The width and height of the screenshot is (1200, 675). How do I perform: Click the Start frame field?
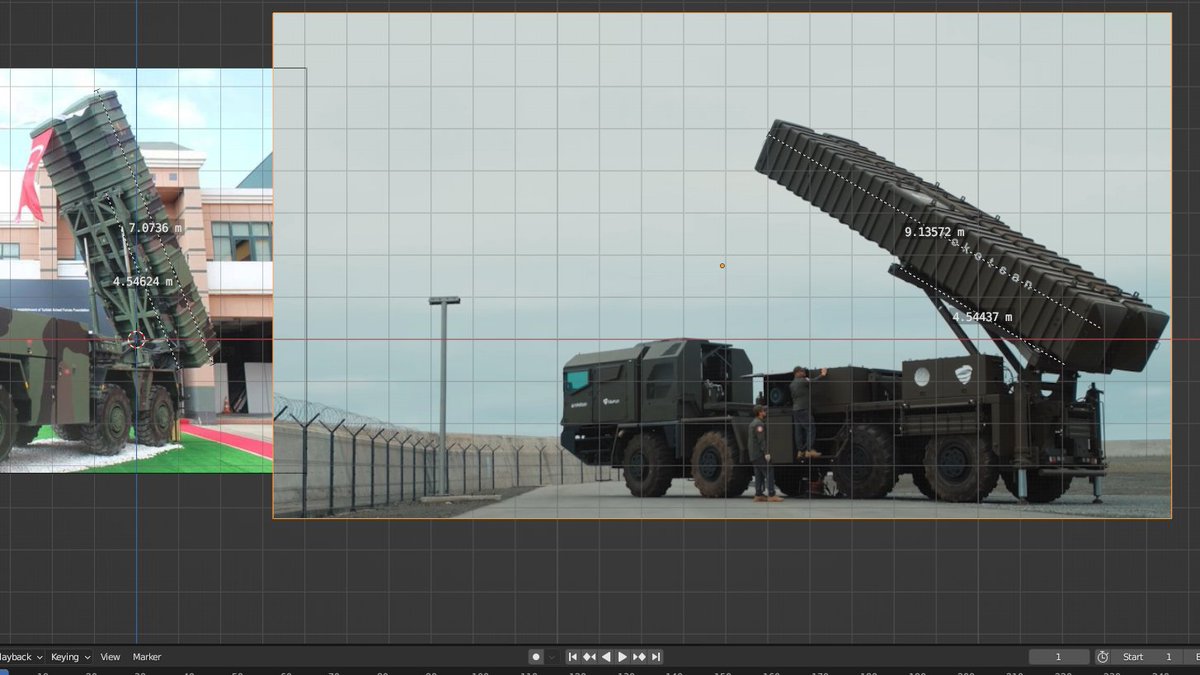[1147, 657]
